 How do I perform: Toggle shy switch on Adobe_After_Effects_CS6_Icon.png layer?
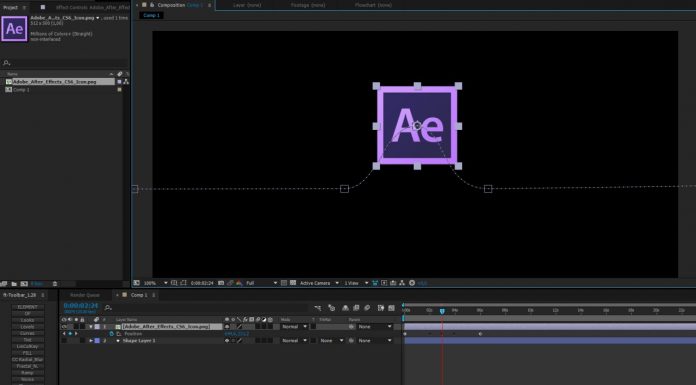click(227, 326)
